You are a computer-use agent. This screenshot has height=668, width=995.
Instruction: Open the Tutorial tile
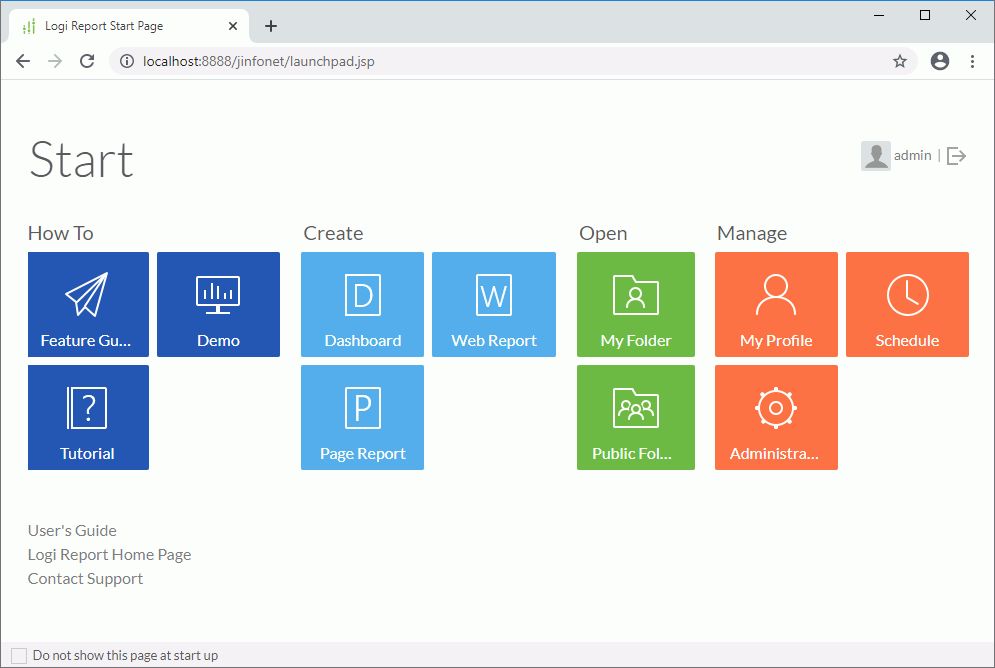(x=88, y=417)
